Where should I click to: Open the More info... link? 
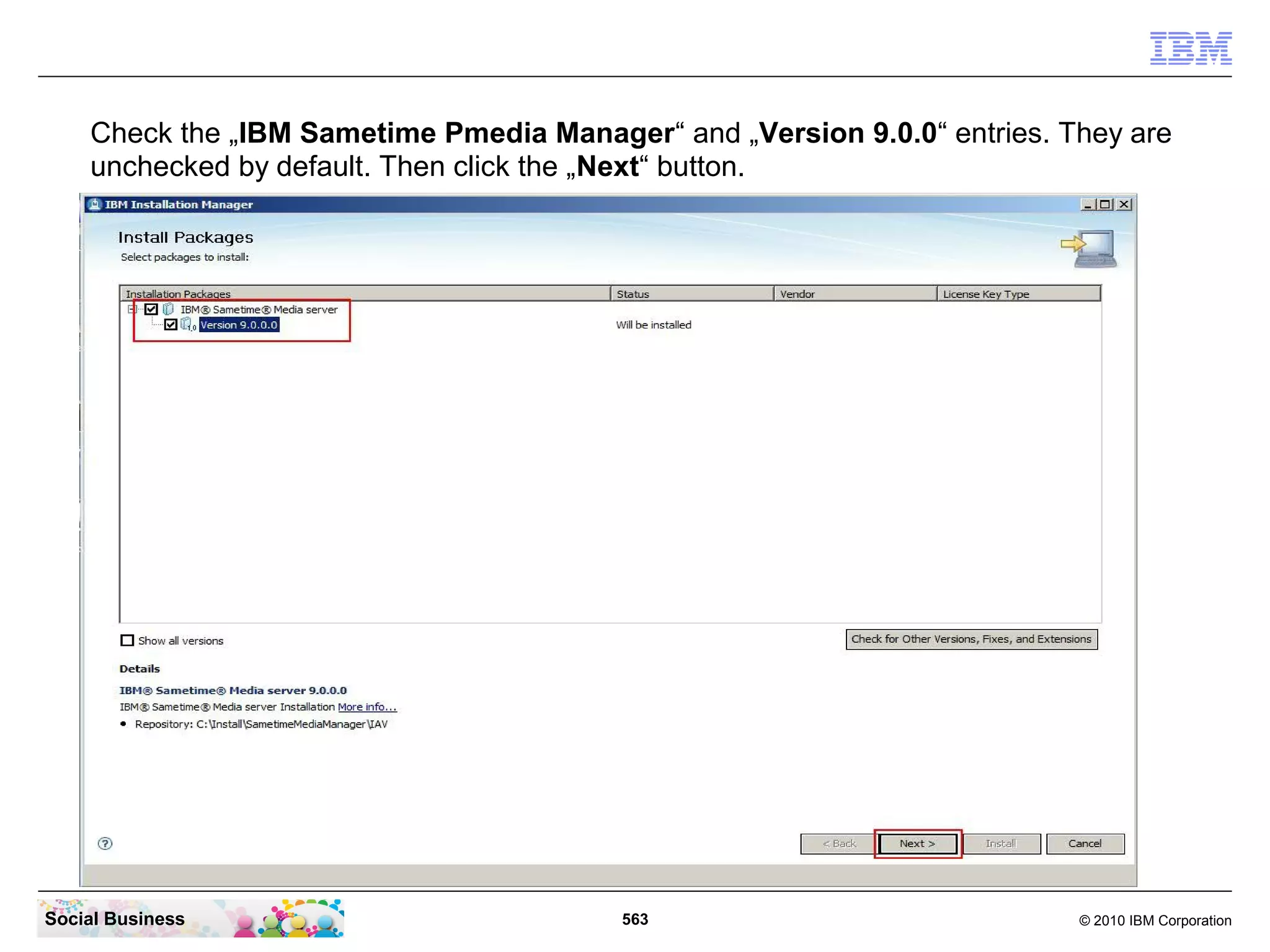367,707
